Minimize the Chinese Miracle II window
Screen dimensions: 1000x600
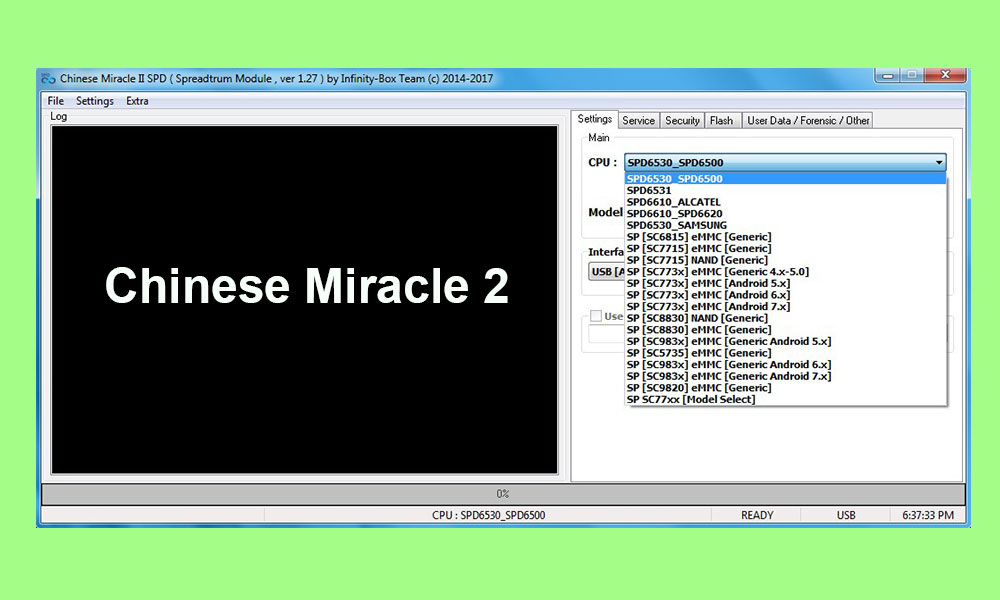tap(887, 75)
